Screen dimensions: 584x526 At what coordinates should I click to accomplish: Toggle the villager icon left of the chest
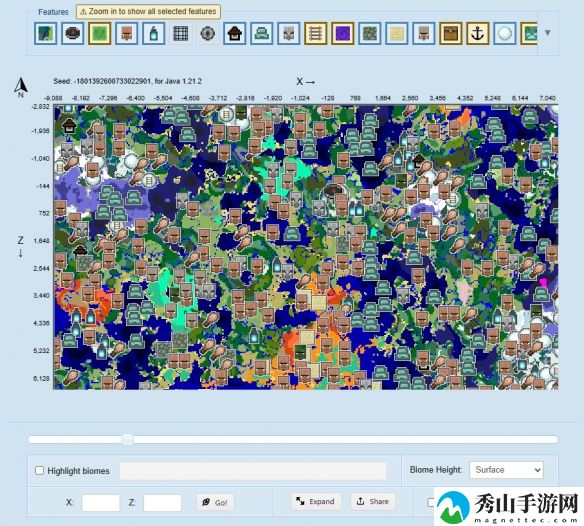423,34
